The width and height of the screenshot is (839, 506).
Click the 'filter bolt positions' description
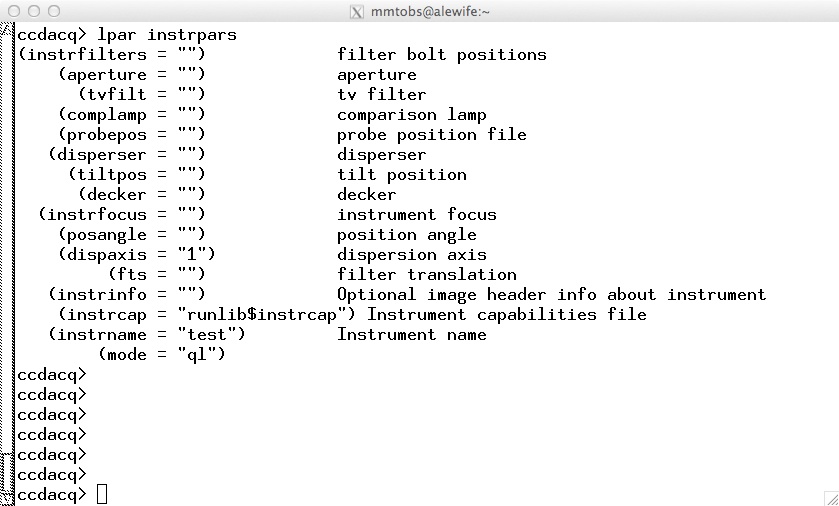pyautogui.click(x=442, y=55)
